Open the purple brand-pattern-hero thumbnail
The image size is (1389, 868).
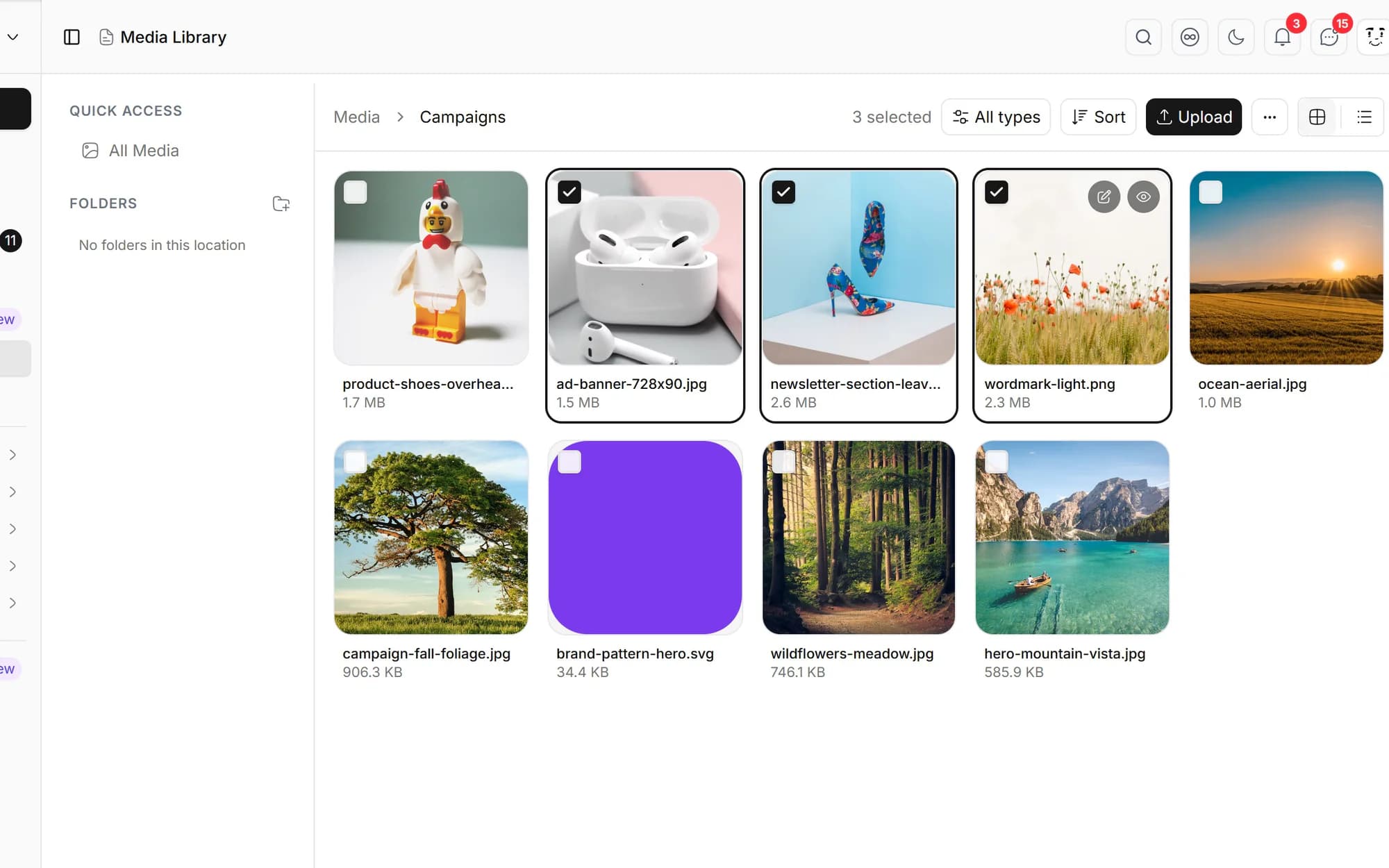click(644, 537)
